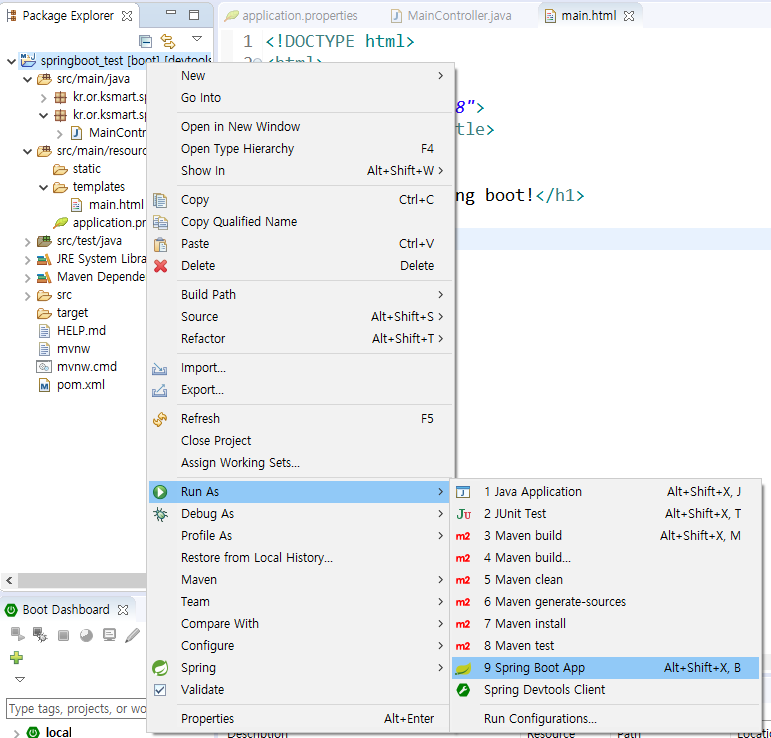Close the main.html editor tab
771x738 pixels.
tap(628, 16)
